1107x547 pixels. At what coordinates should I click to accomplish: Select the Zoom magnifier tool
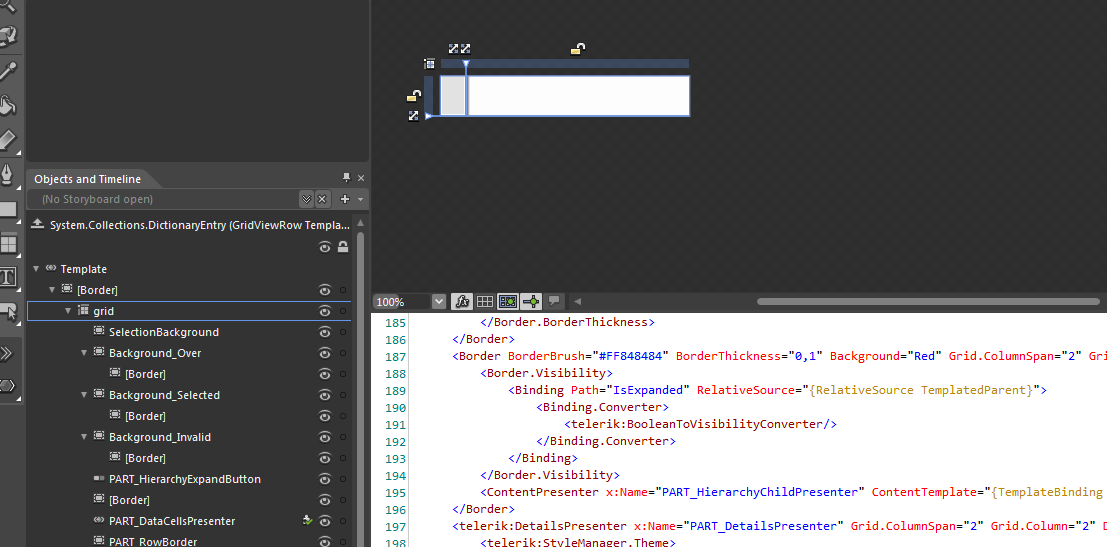coord(7,4)
